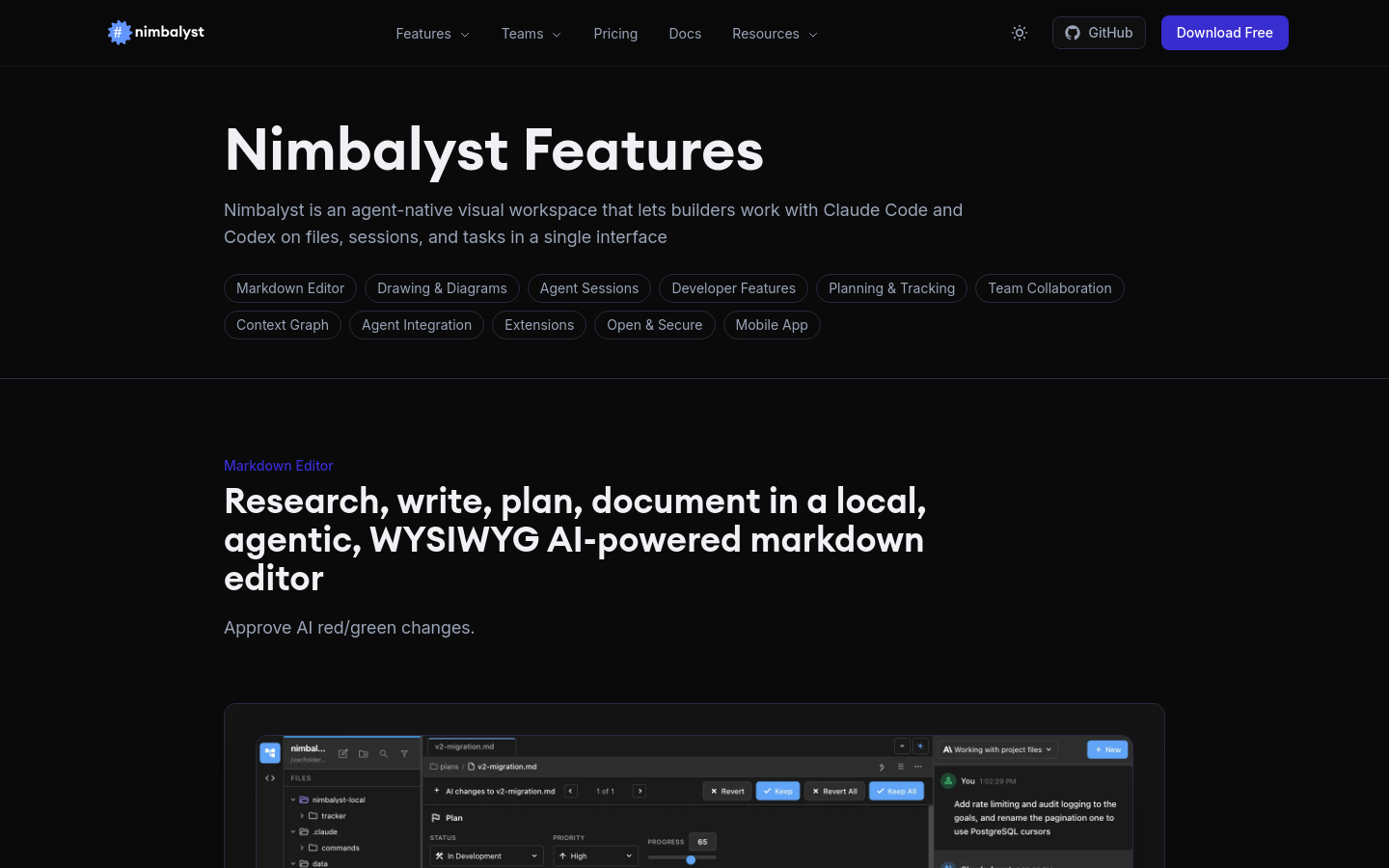This screenshot has width=1389, height=868.
Task: Jump to Drawing & Diagrams section
Action: tap(442, 288)
